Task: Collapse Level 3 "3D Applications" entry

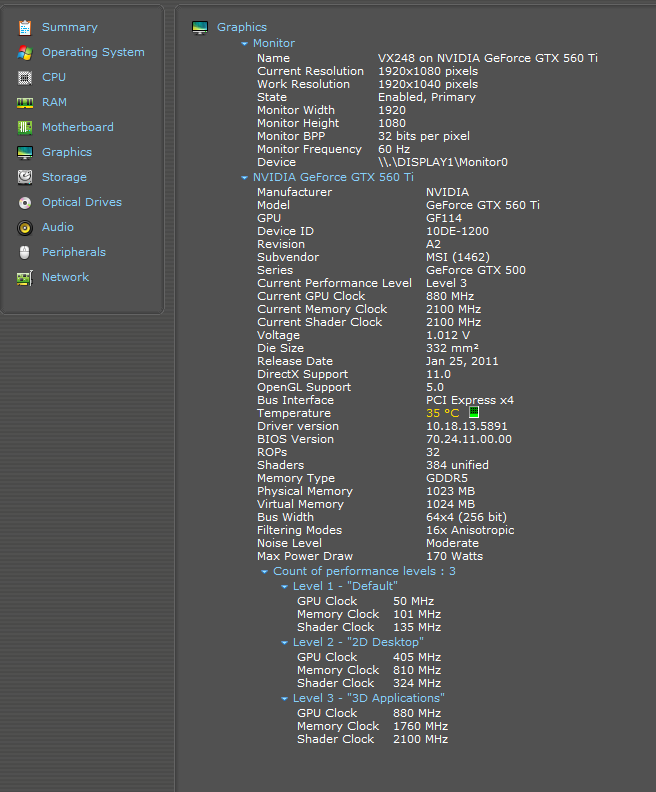Action: (x=285, y=698)
